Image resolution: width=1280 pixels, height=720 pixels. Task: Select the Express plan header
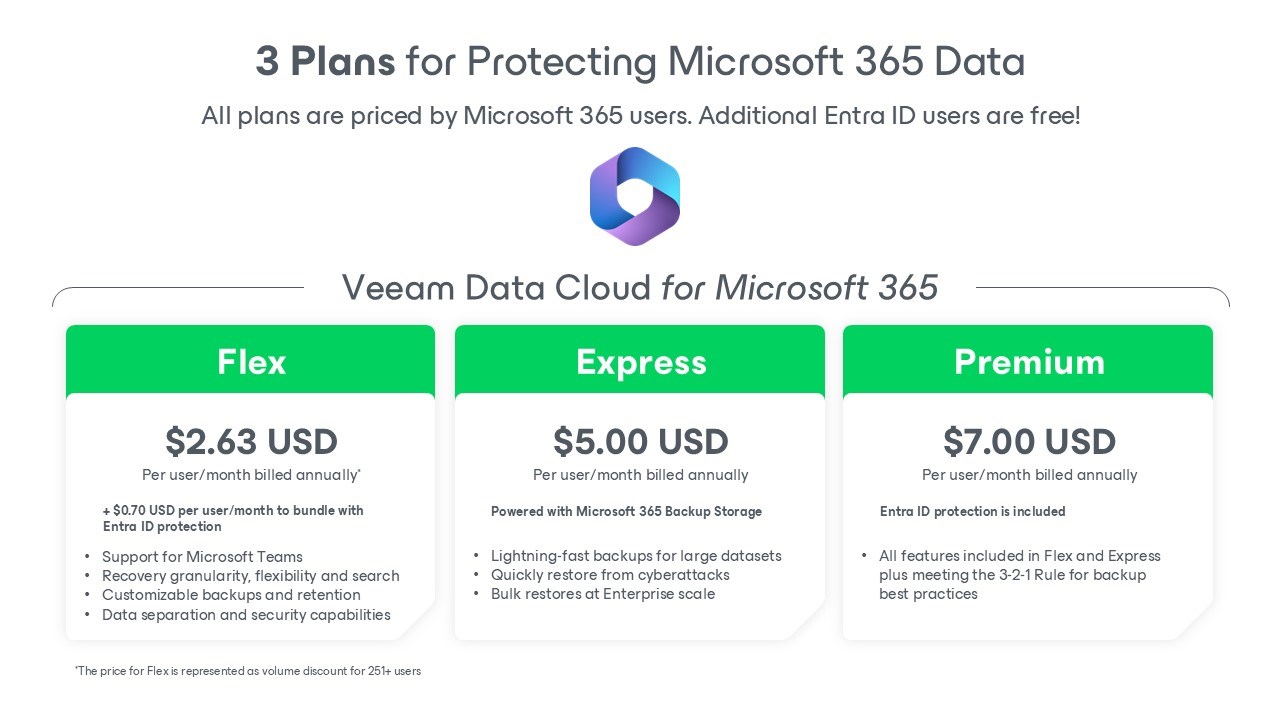[x=640, y=361]
